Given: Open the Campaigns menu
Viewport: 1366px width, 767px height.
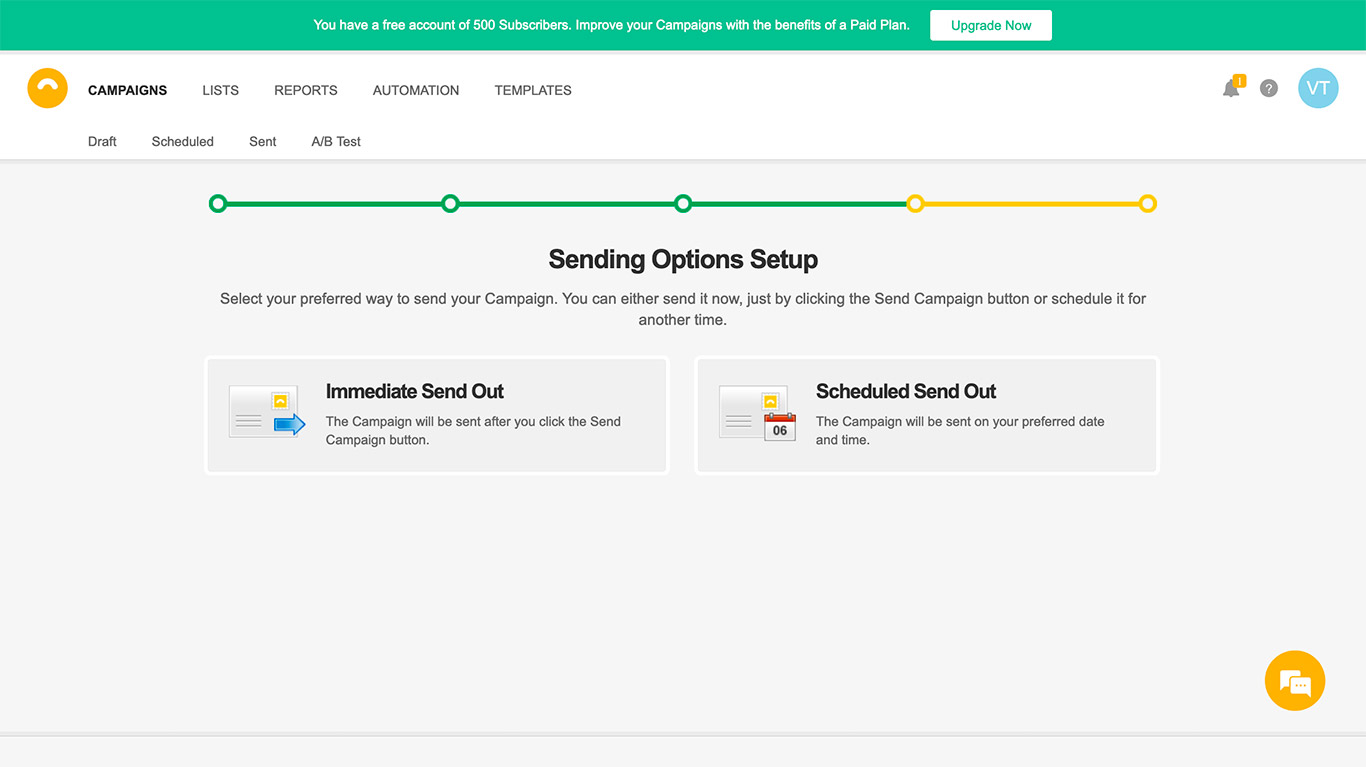Looking at the screenshot, I should [x=127, y=90].
